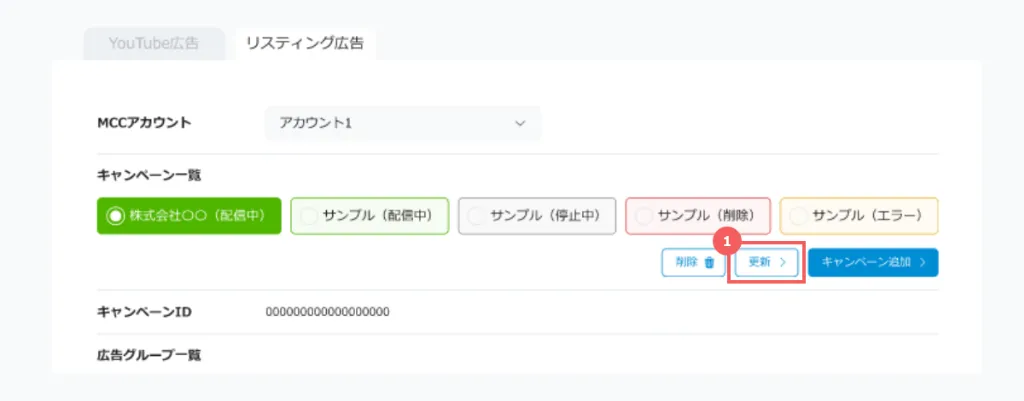Select the リスティング広告 tab
Screen dimensions: 1024x401
[305, 44]
